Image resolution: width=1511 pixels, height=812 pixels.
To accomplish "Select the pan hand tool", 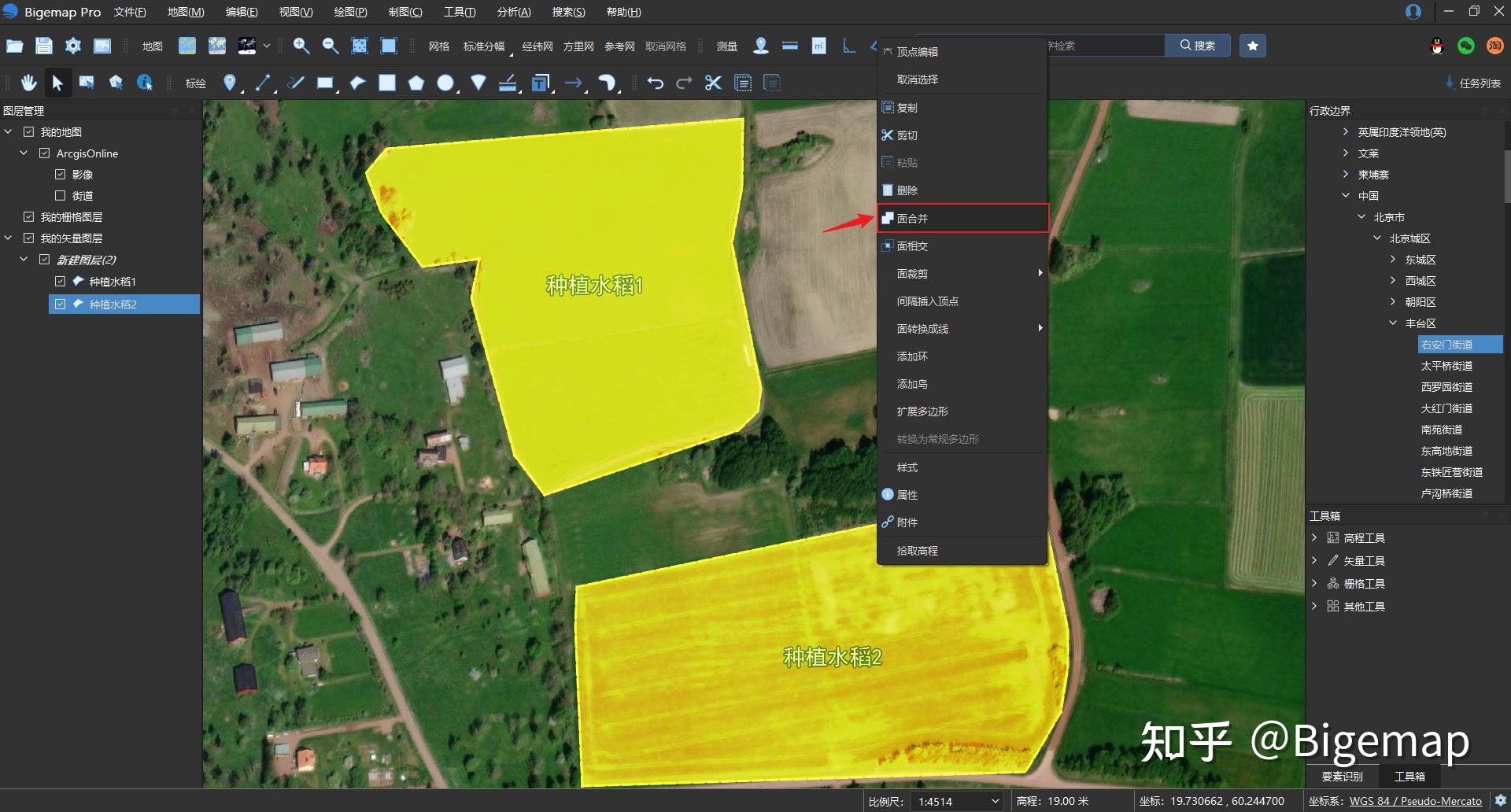I will [x=29, y=83].
